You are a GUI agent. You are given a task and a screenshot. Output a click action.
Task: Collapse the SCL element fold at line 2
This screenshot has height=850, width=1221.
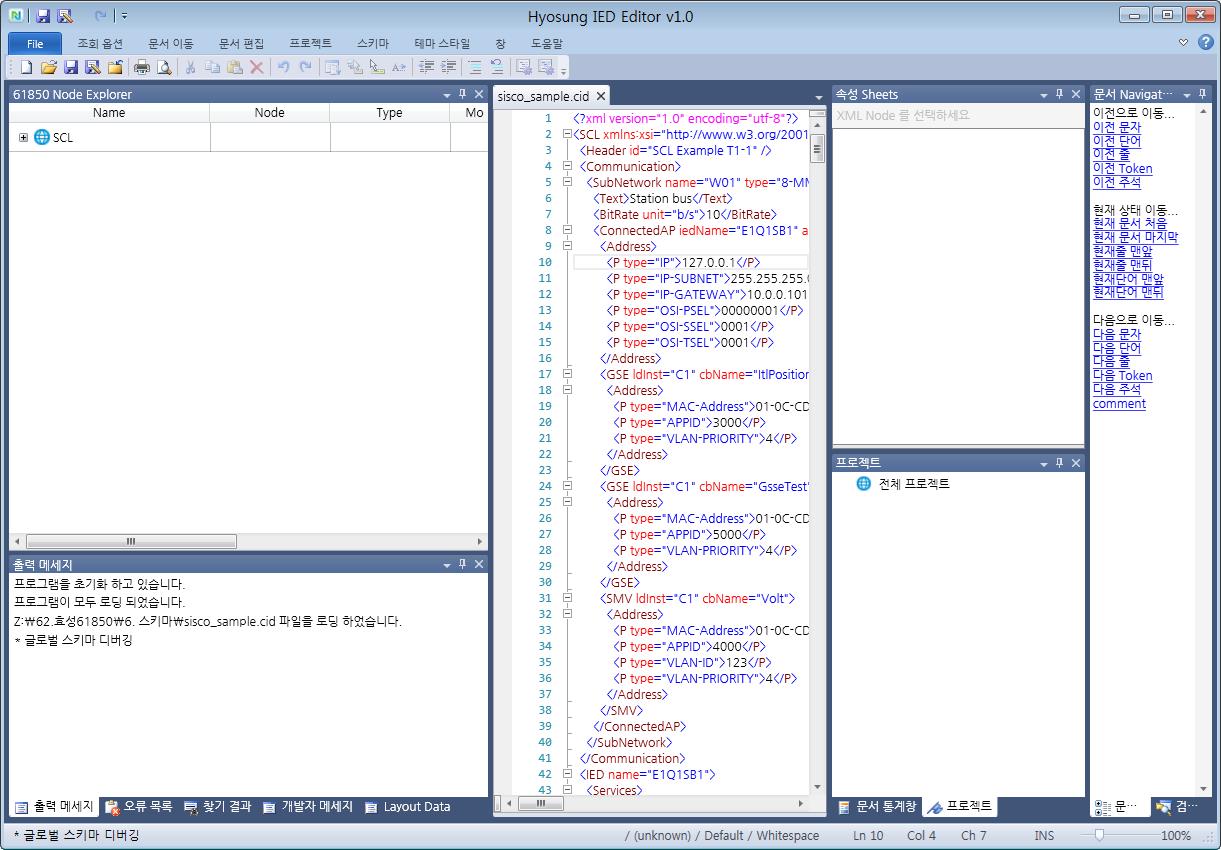point(567,134)
